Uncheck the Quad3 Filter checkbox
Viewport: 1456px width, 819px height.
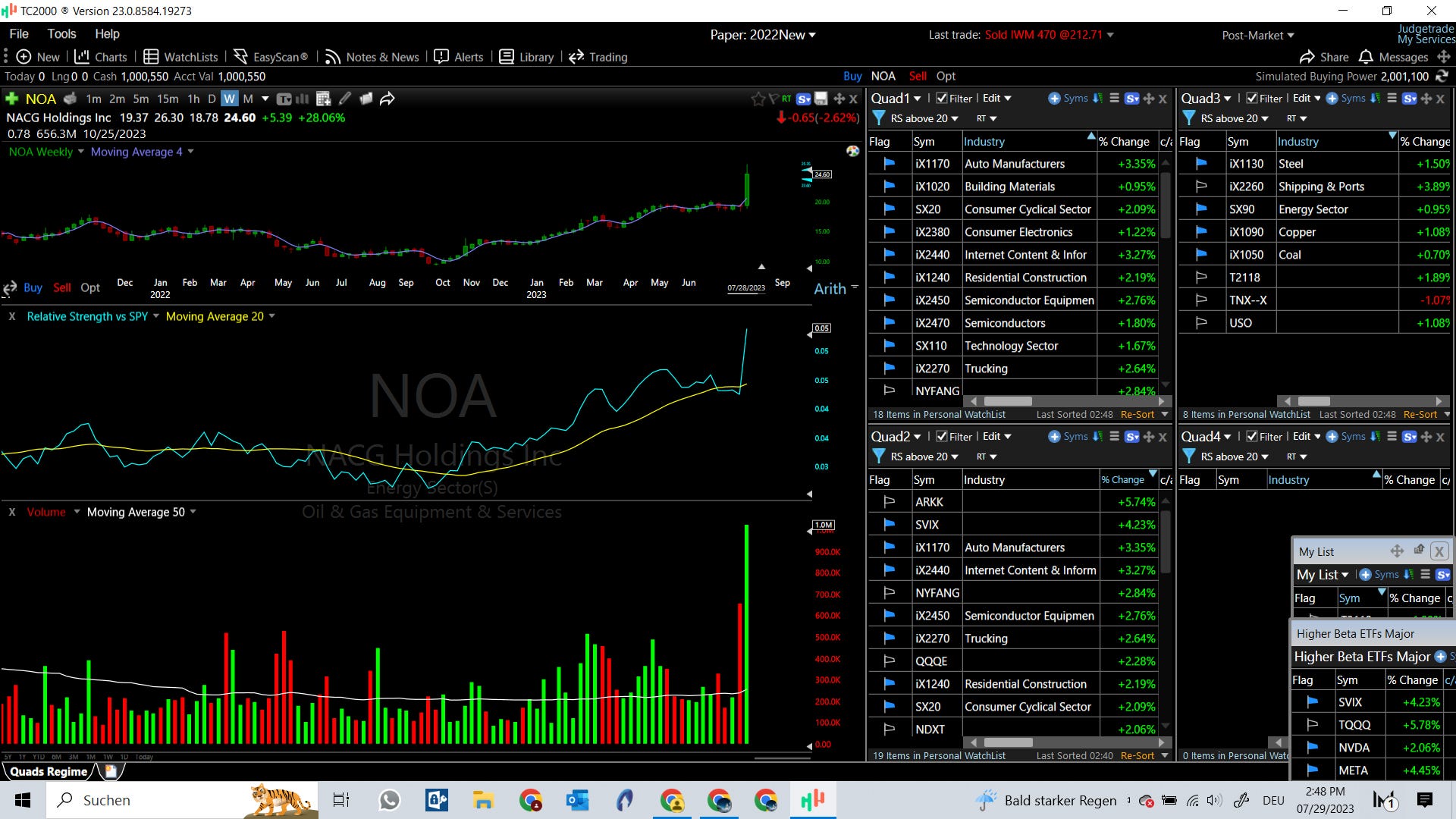(x=1252, y=98)
